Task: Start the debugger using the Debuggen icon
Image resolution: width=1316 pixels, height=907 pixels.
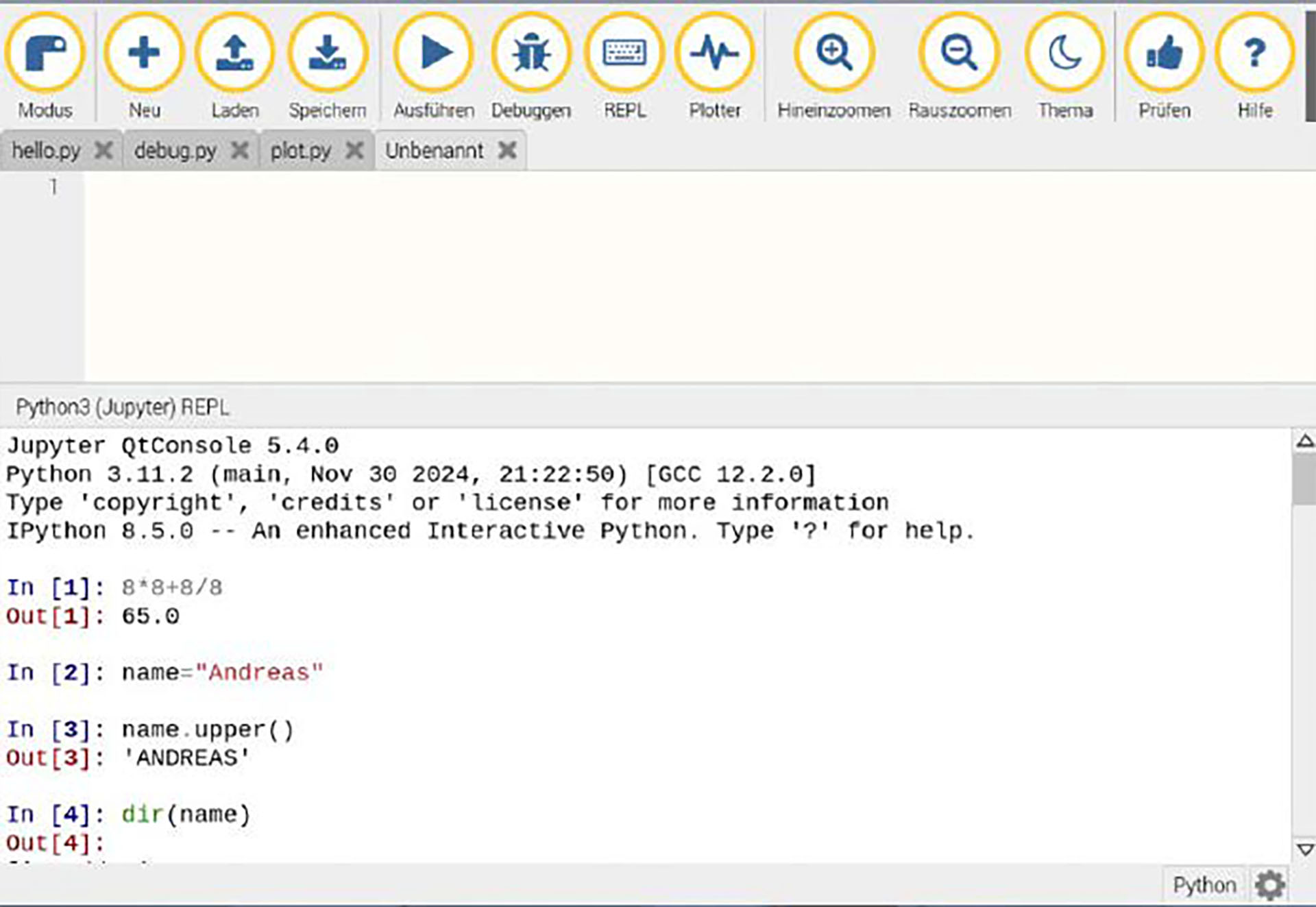Action: pyautogui.click(x=532, y=51)
